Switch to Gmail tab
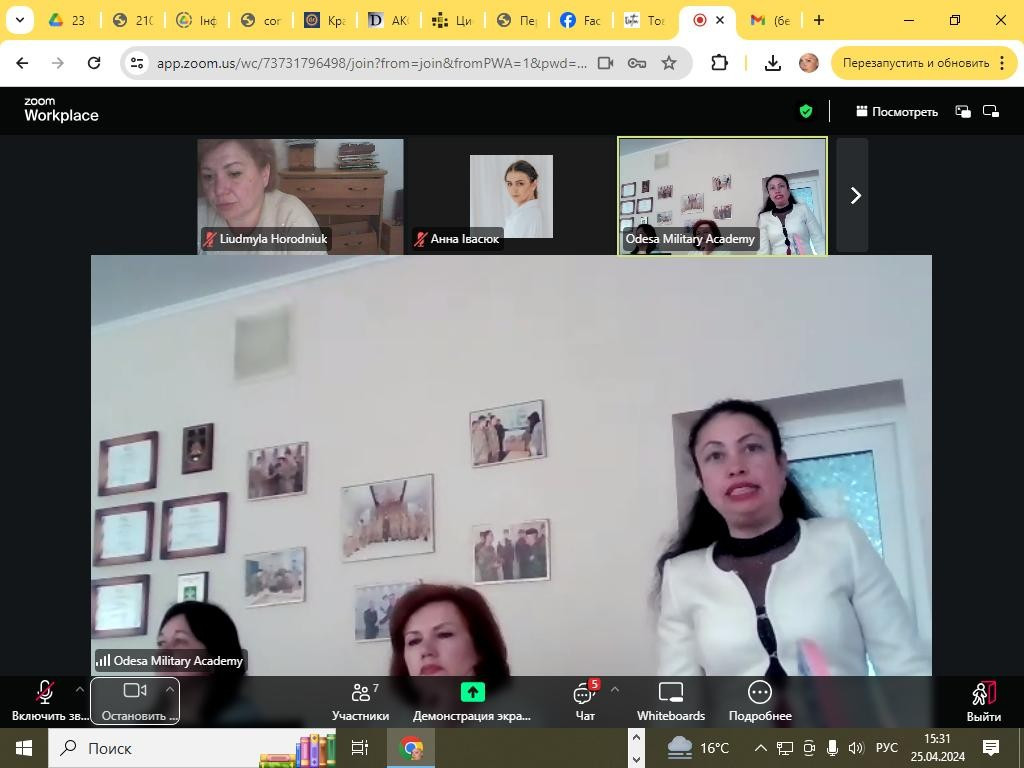 click(x=769, y=20)
